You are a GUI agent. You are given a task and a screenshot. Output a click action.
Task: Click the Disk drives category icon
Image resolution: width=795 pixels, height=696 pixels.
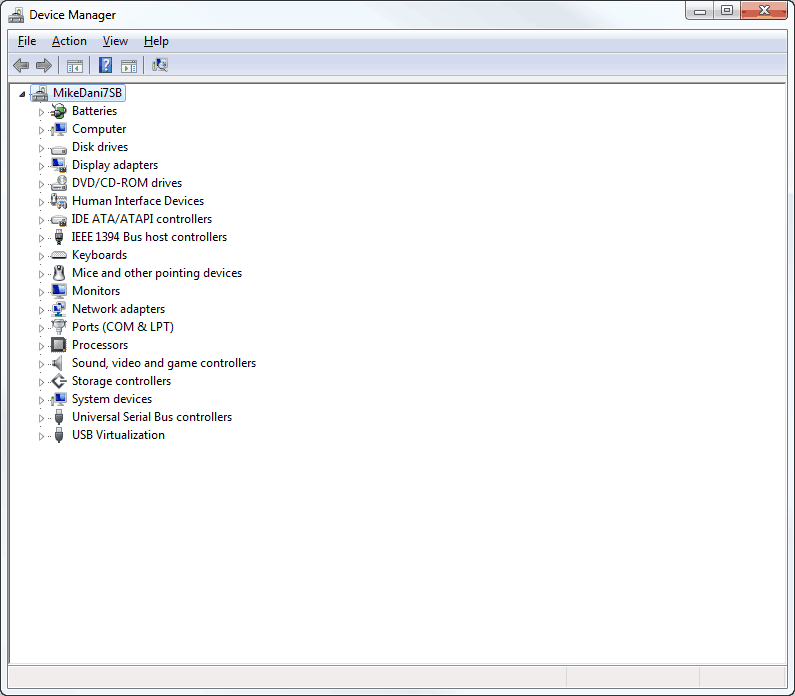pos(59,148)
